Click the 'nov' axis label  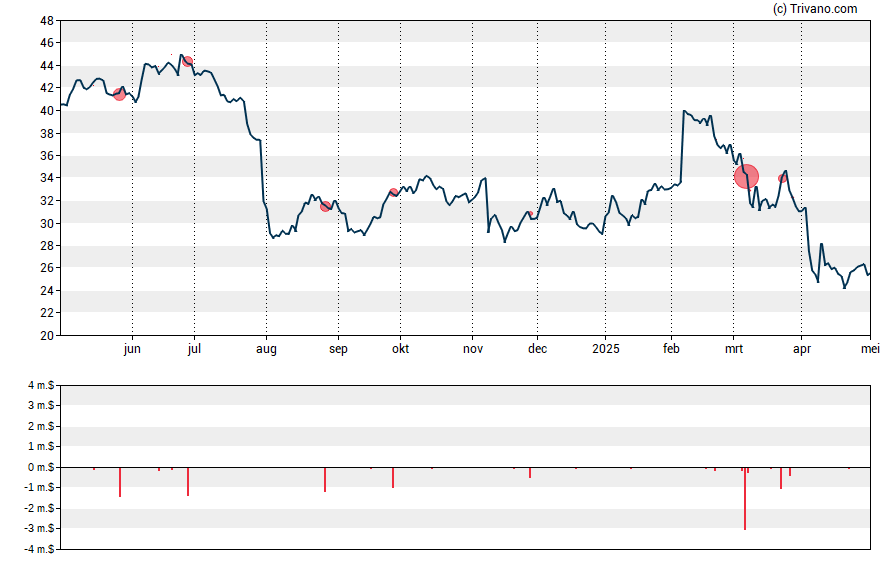pyautogui.click(x=473, y=349)
